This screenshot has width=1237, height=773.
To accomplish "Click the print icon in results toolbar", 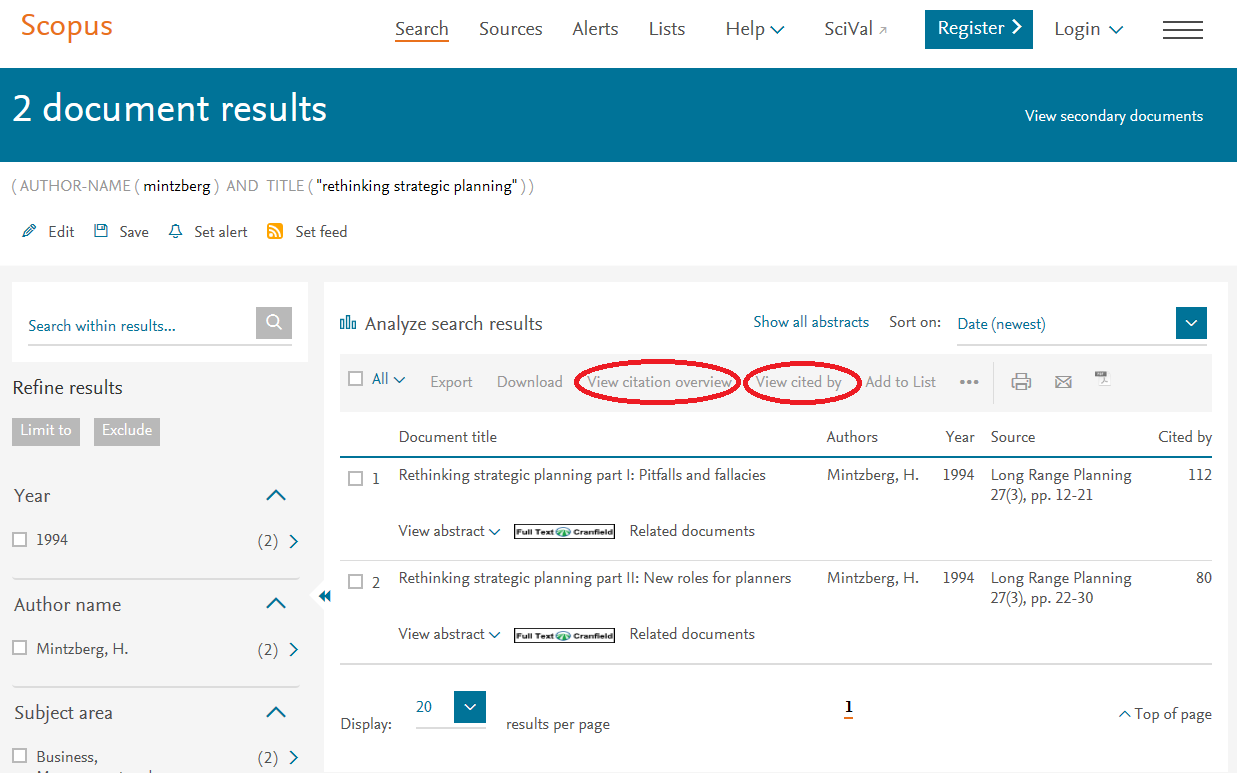I will [1021, 381].
